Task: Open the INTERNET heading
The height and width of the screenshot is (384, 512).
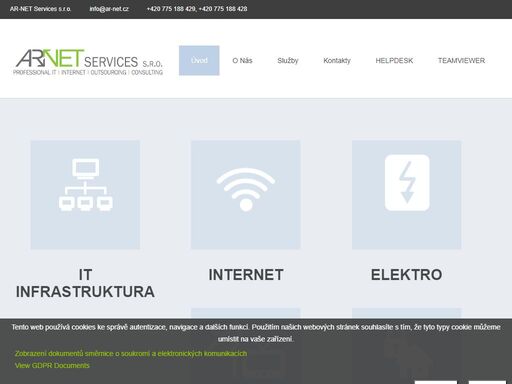Action: pos(246,275)
